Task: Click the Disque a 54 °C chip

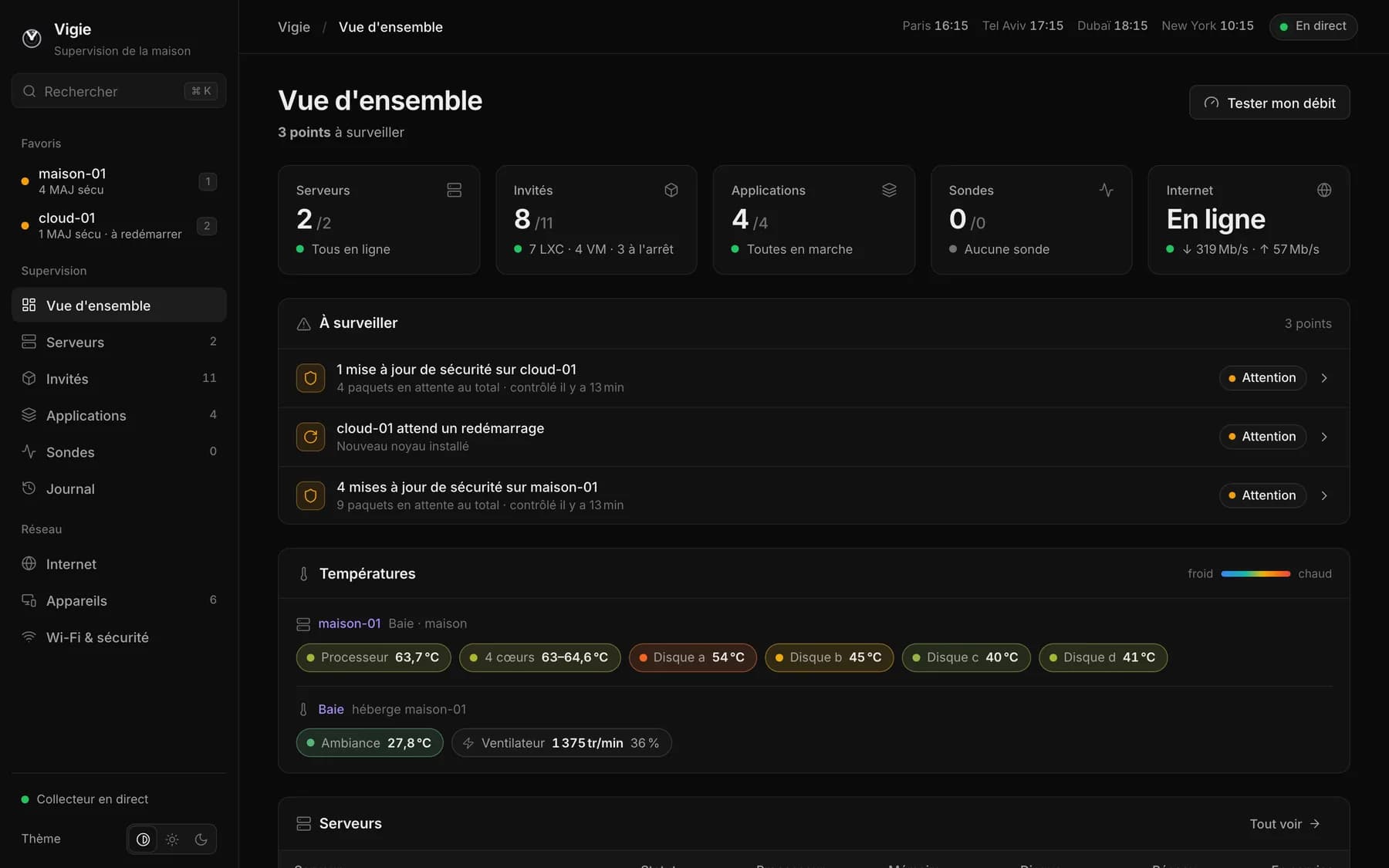Action: click(693, 657)
